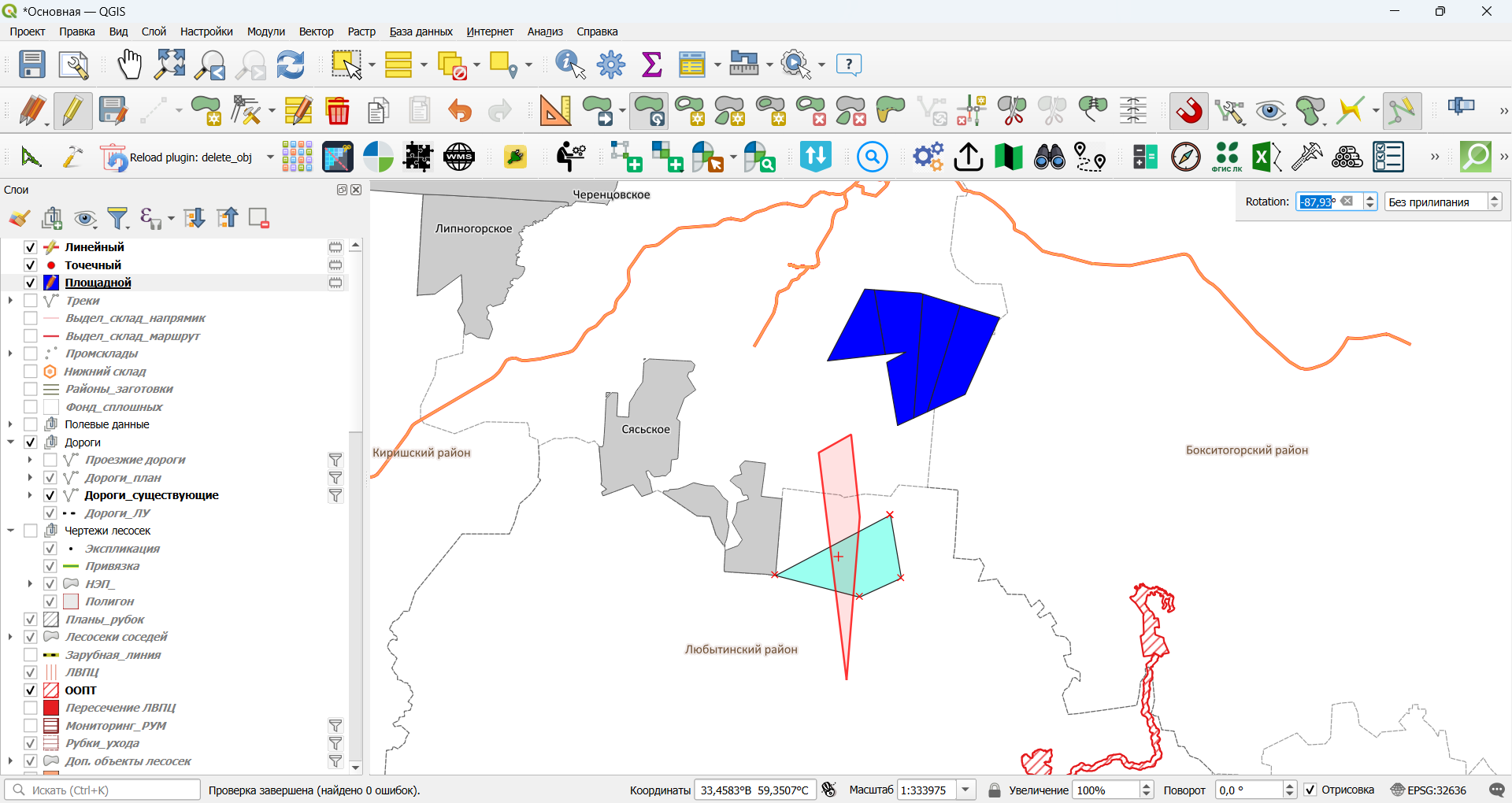Toggle editing with the yellow pencil icon

coord(72,111)
